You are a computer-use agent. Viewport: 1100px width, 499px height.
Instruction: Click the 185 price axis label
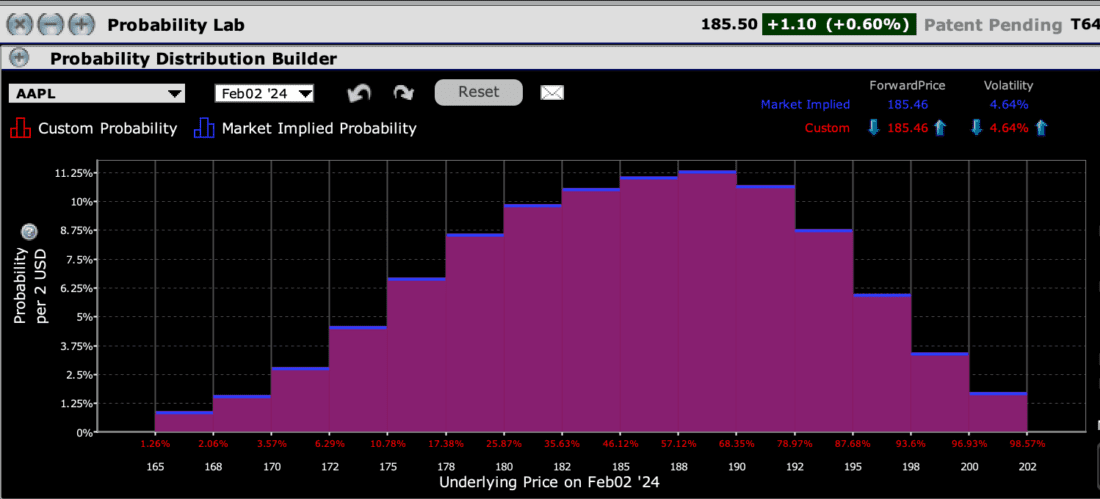(620, 466)
